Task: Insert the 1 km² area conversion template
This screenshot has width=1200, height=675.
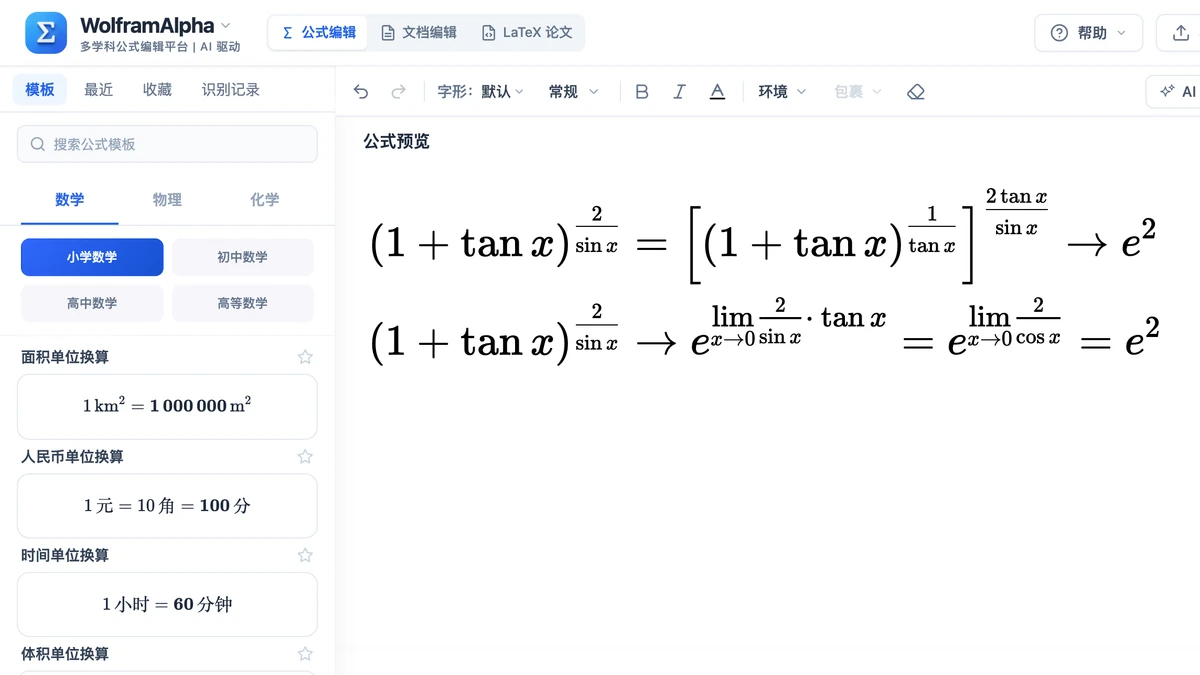Action: pos(167,406)
